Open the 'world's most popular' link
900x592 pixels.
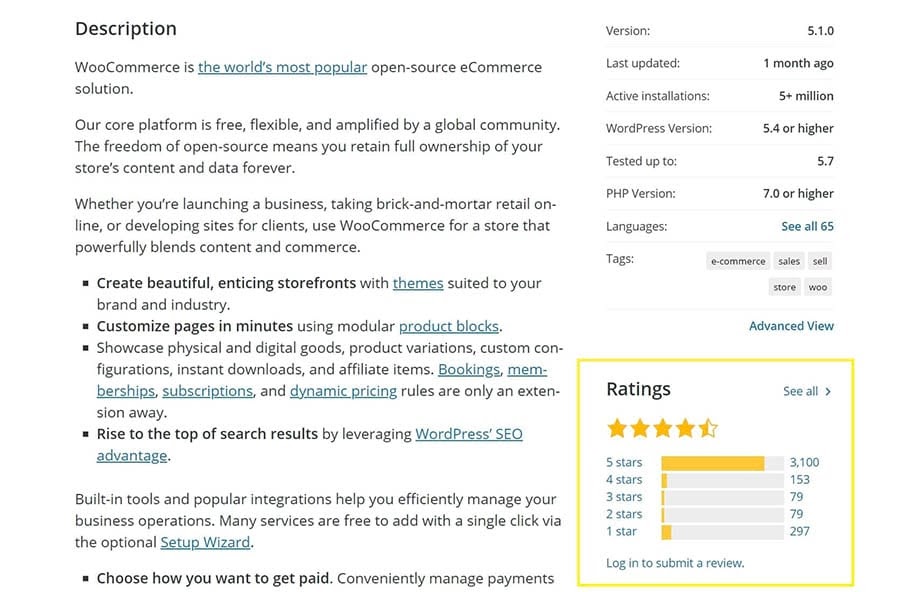pos(282,67)
